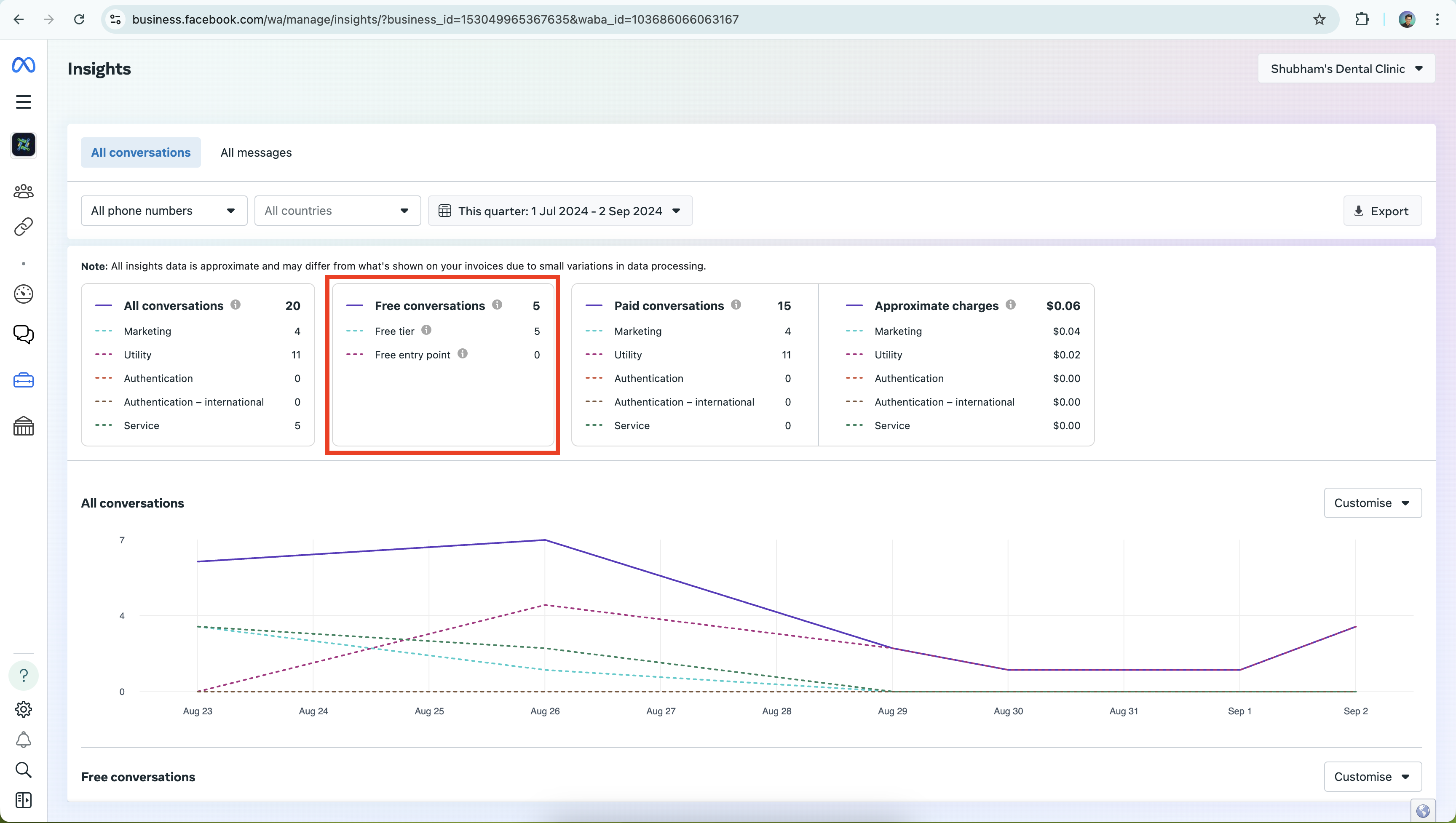Open the people/audiences sidebar icon
Screen dimensions: 1456x823
[23, 192]
